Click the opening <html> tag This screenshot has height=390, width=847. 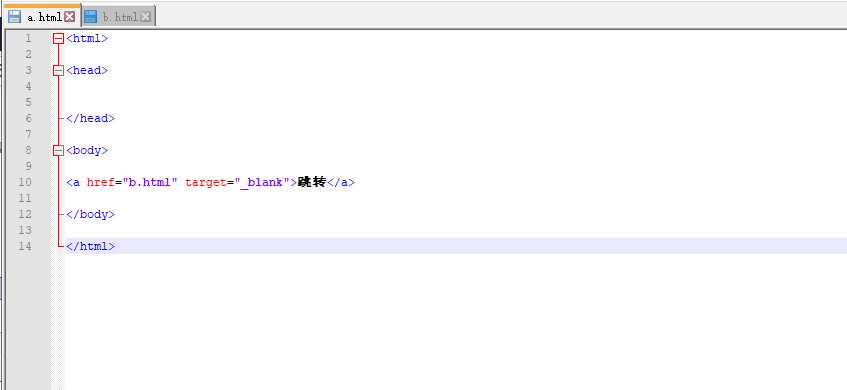click(87, 38)
